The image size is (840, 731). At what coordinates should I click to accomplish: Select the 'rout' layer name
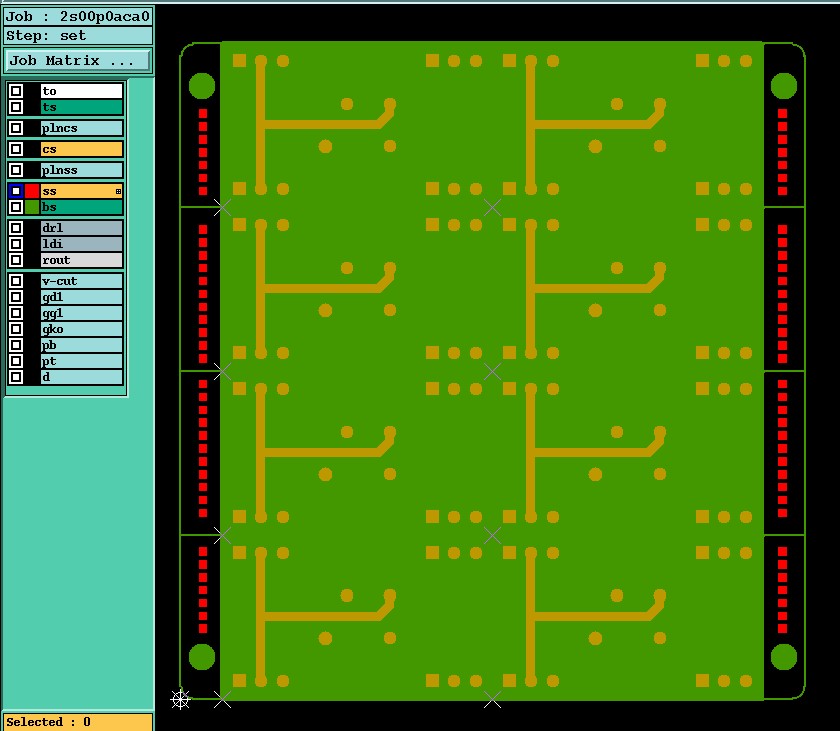[x=81, y=260]
